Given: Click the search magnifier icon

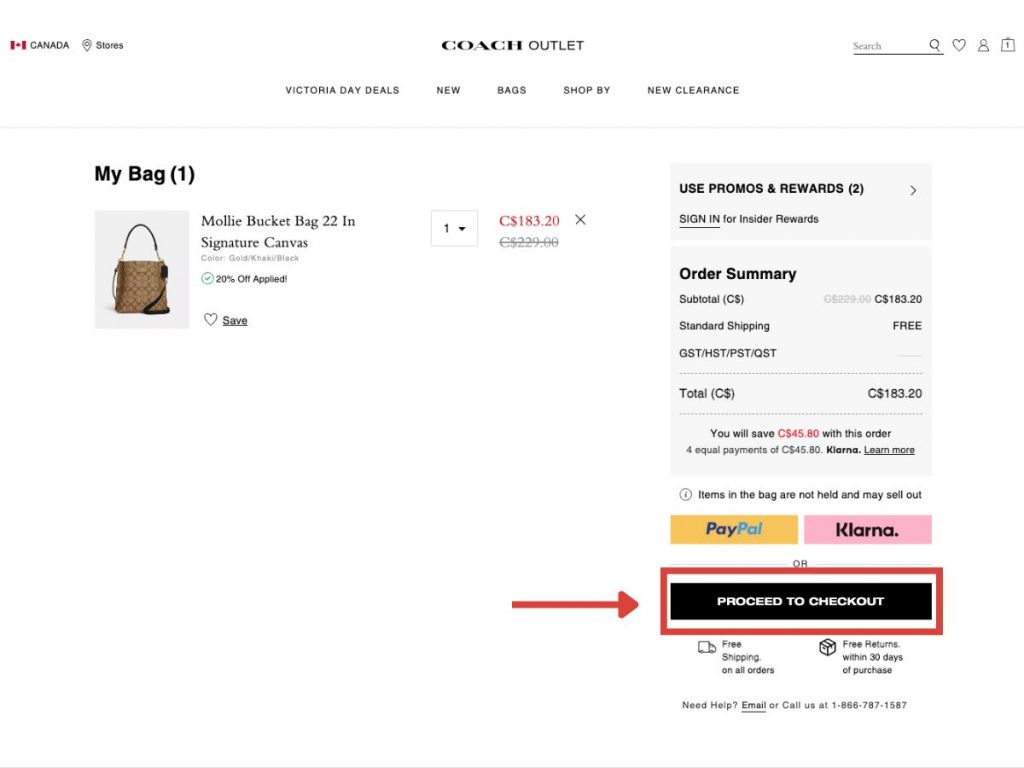Looking at the screenshot, I should 935,45.
